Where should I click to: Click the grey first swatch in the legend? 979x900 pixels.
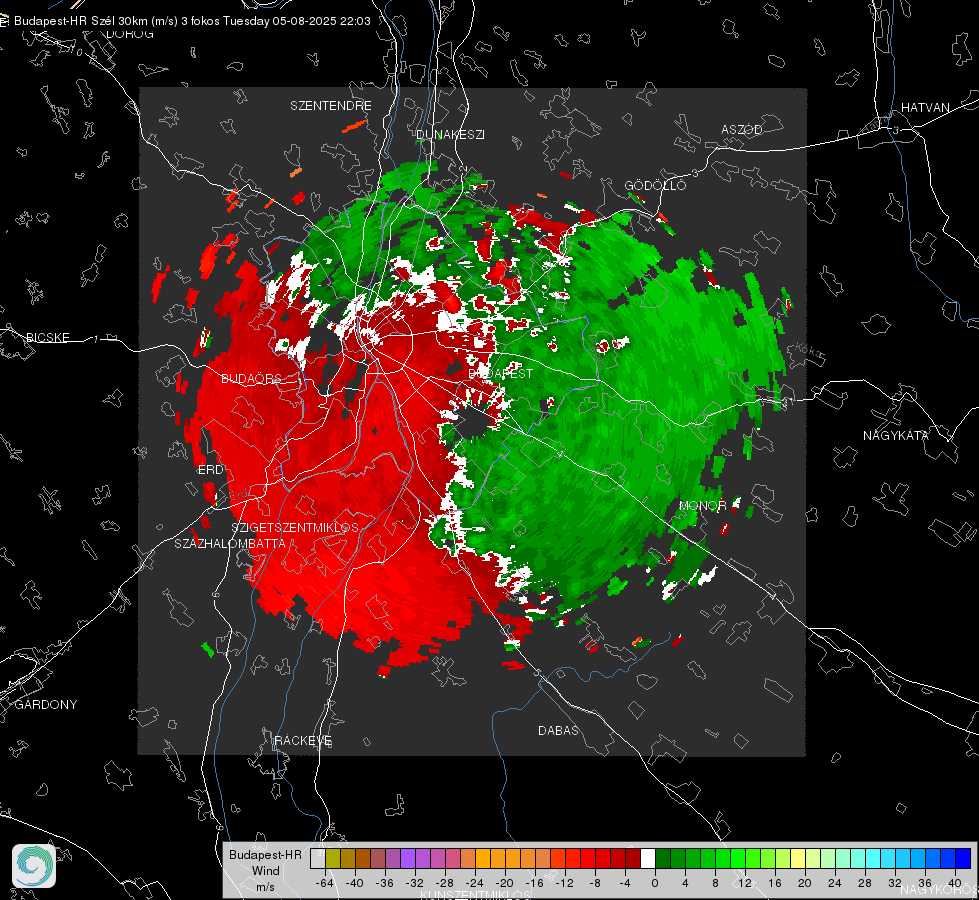317,858
